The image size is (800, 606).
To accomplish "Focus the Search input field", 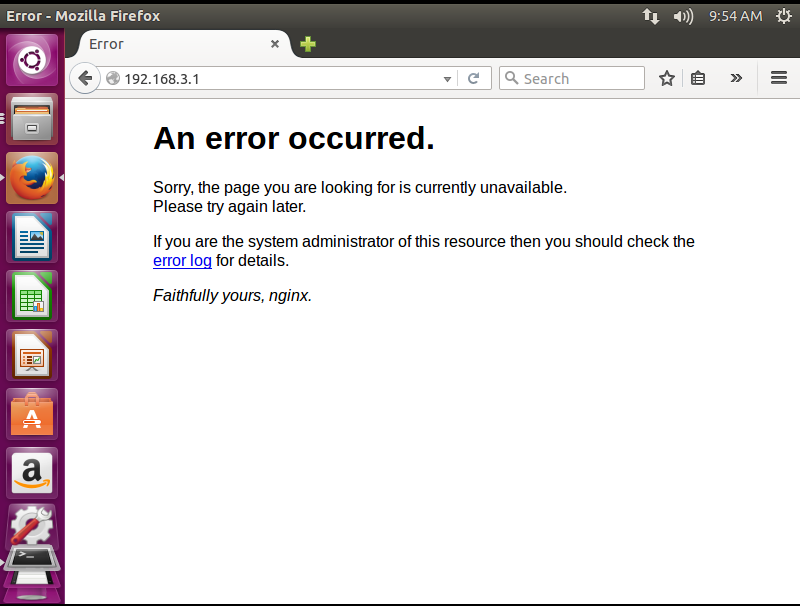I will (x=580, y=79).
